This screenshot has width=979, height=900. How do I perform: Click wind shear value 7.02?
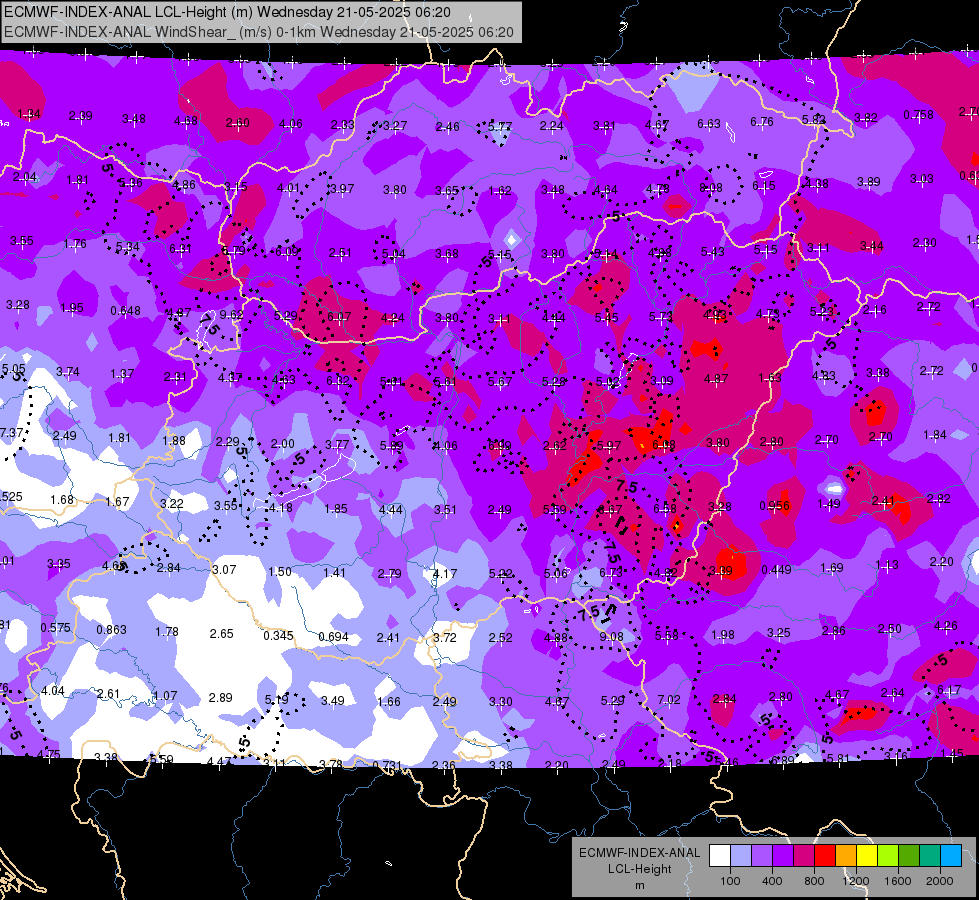(x=669, y=699)
